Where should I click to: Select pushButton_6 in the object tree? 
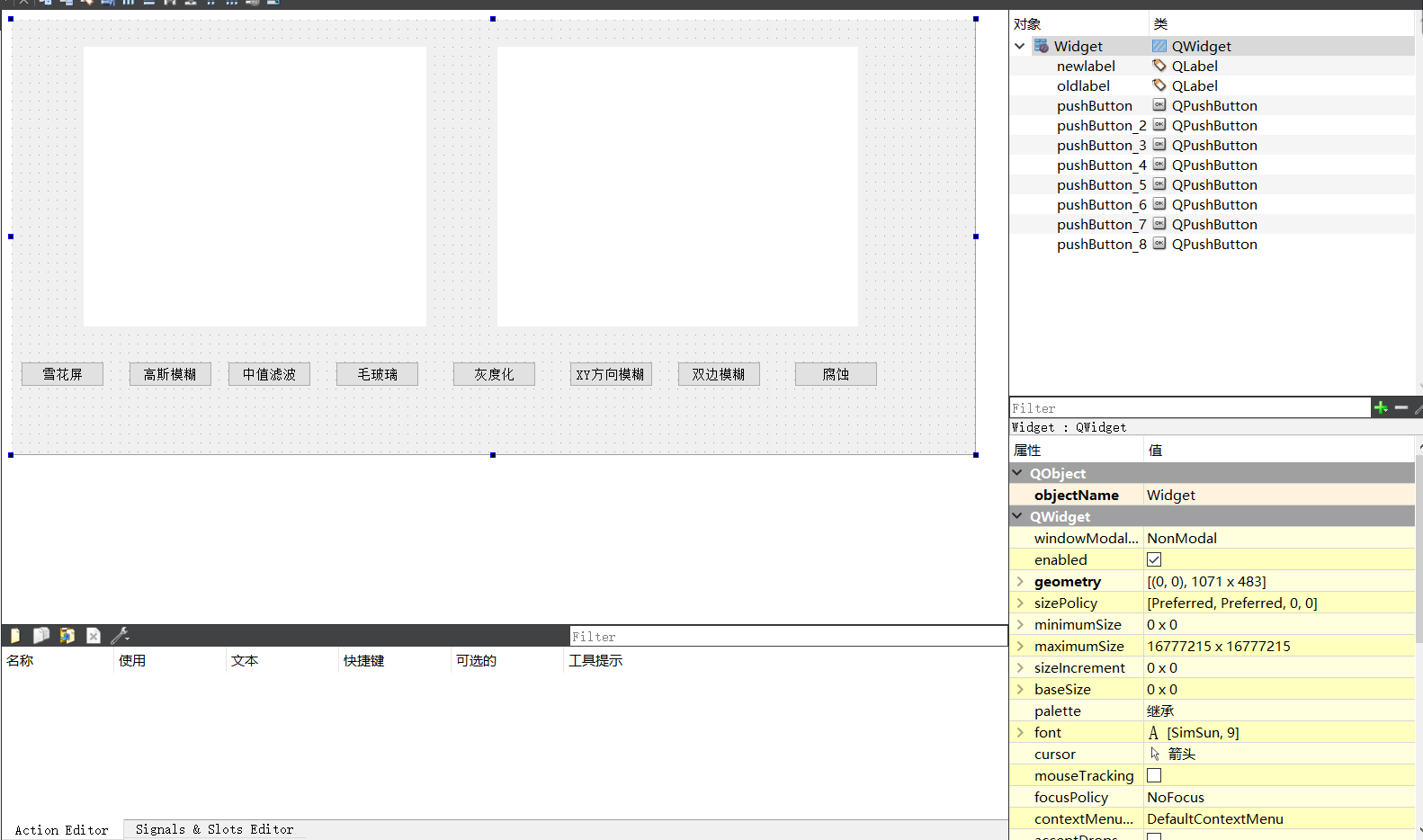(1101, 204)
